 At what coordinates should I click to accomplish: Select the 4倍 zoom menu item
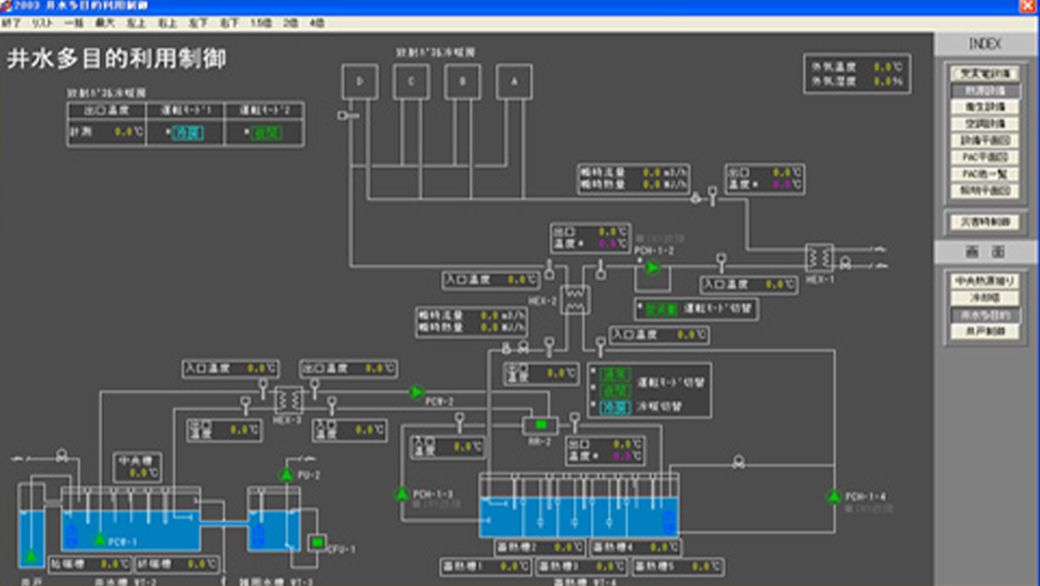tap(317, 22)
